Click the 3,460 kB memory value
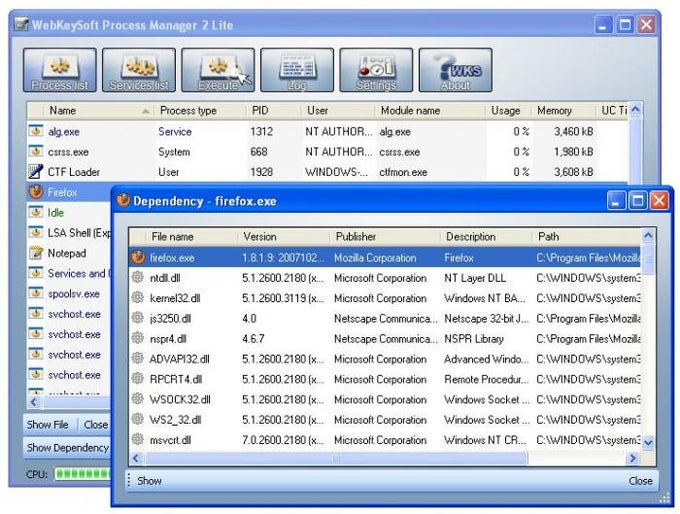 (x=573, y=131)
